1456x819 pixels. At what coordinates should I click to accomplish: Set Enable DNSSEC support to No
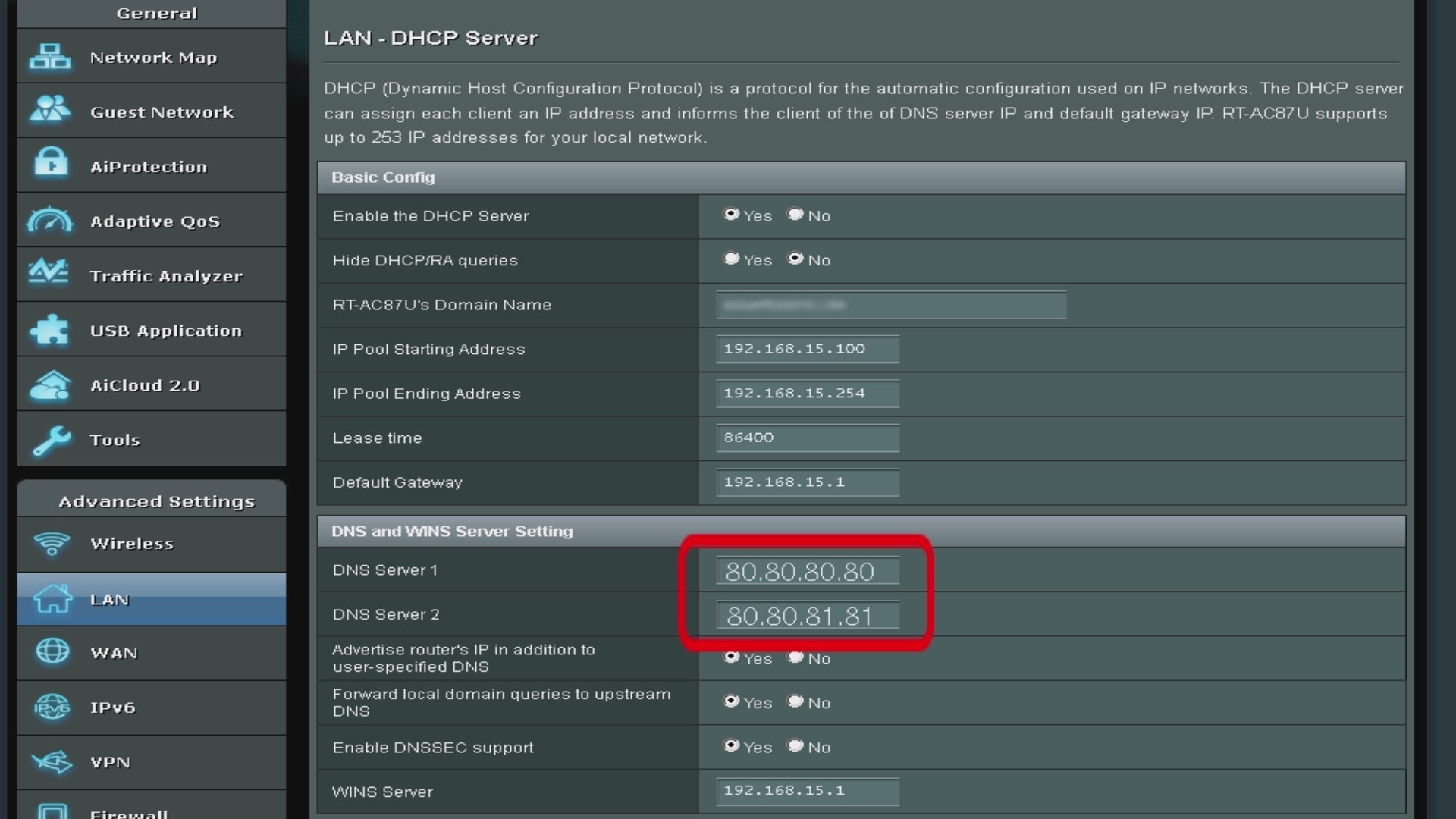(x=795, y=746)
